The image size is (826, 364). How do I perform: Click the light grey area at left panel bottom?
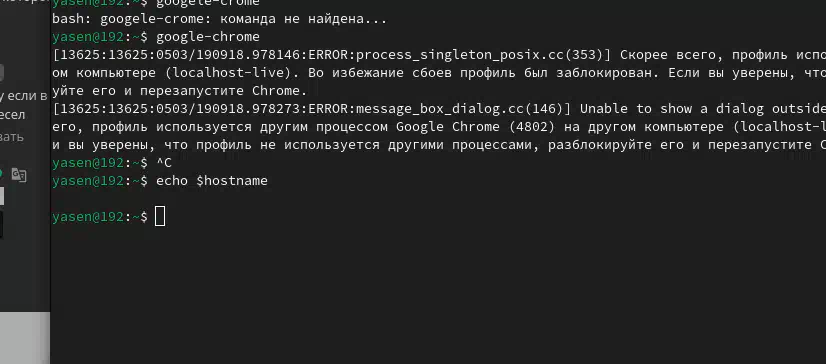(25, 337)
